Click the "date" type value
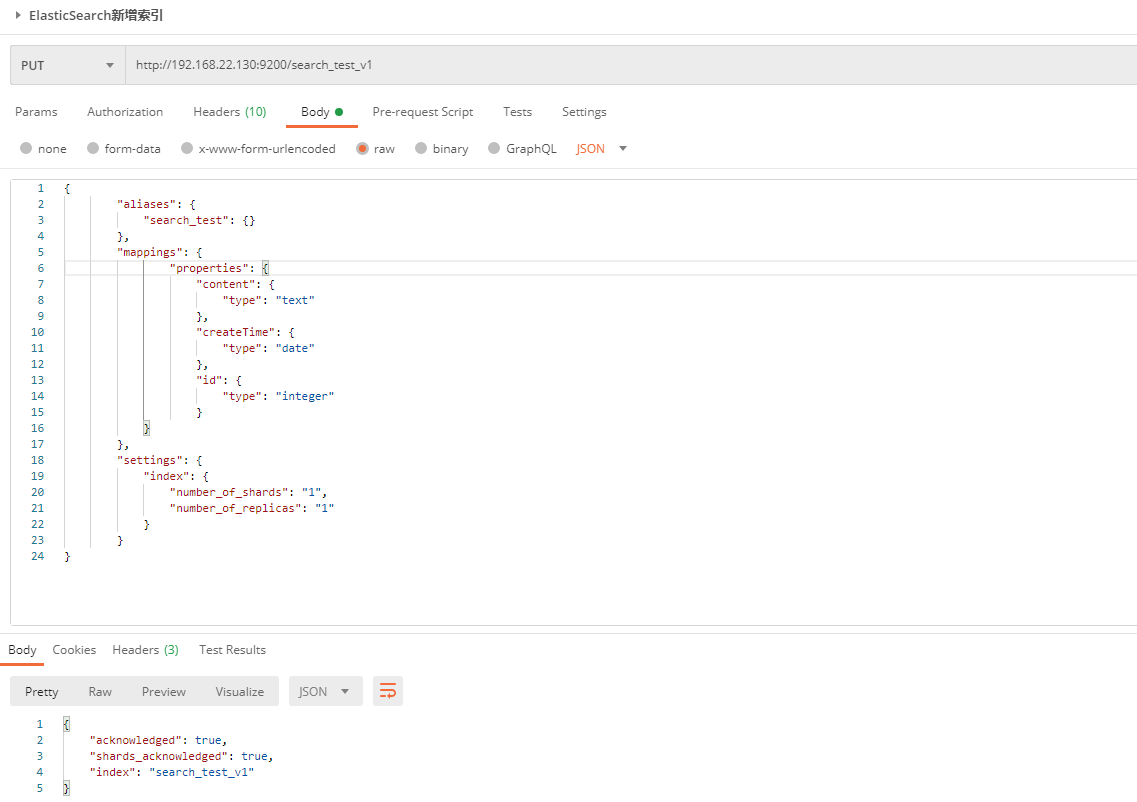1137x802 pixels. 295,348
